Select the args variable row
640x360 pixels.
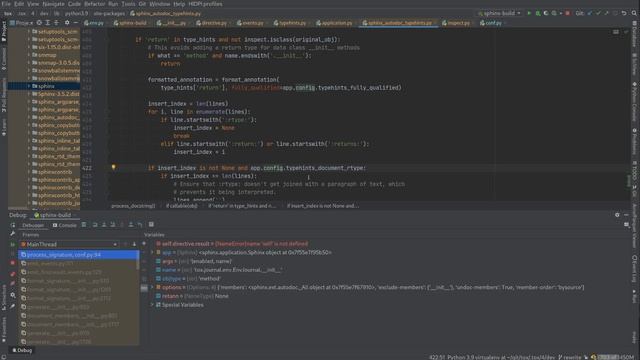193,261
